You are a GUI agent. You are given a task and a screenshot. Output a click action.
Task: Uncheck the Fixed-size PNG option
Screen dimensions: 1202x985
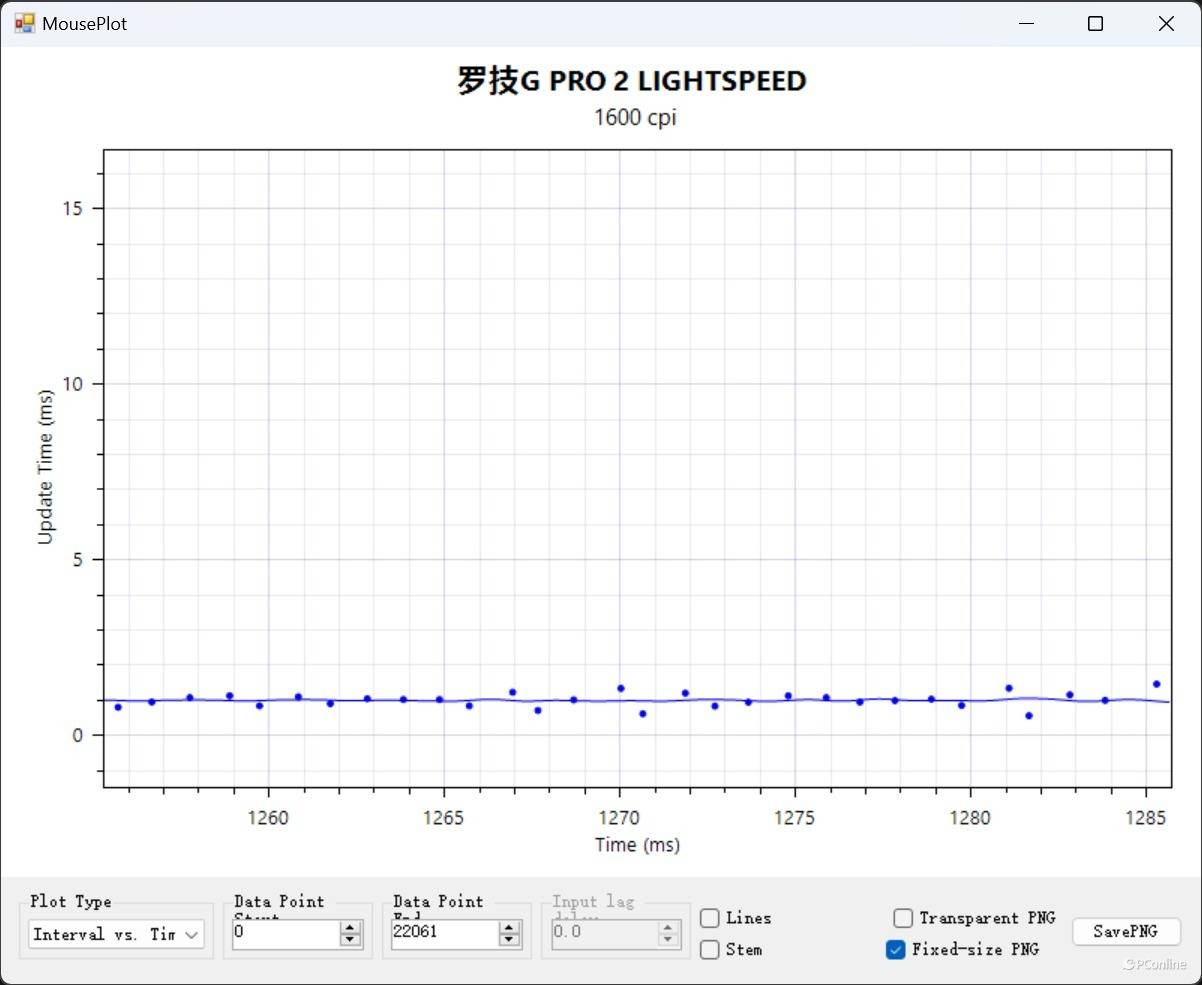click(896, 949)
